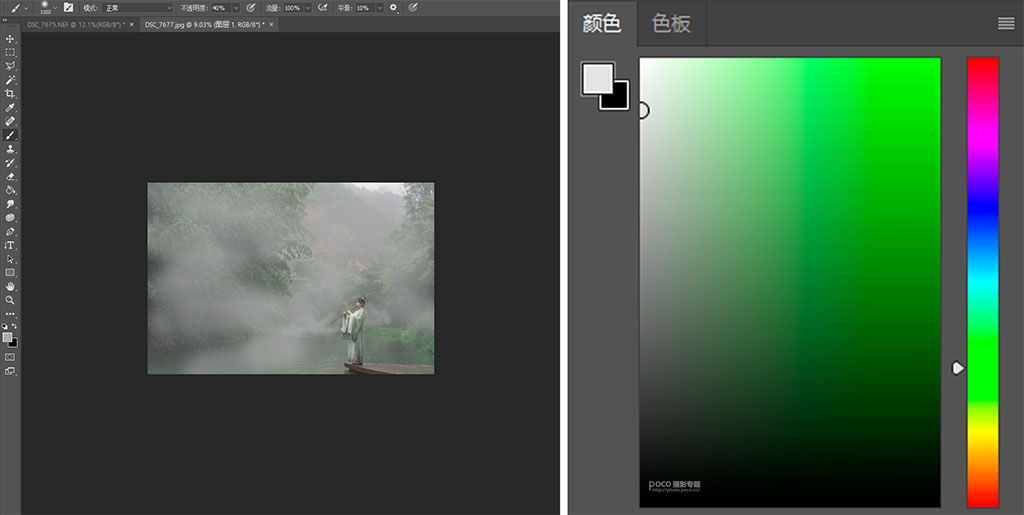Viewport: 1024px width, 515px height.
Task: Toggle pressure for opacity
Action: click(x=251, y=8)
